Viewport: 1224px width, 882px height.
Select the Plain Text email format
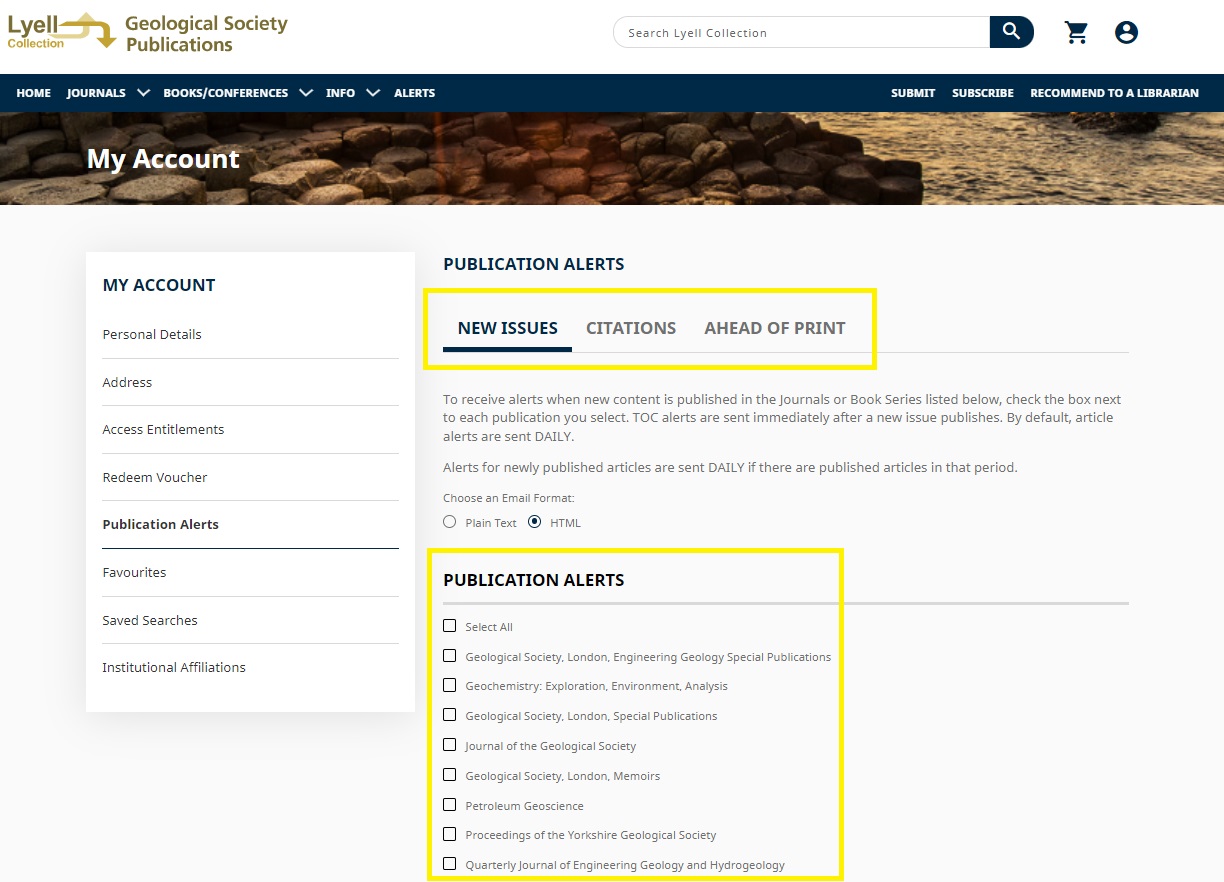(x=450, y=522)
